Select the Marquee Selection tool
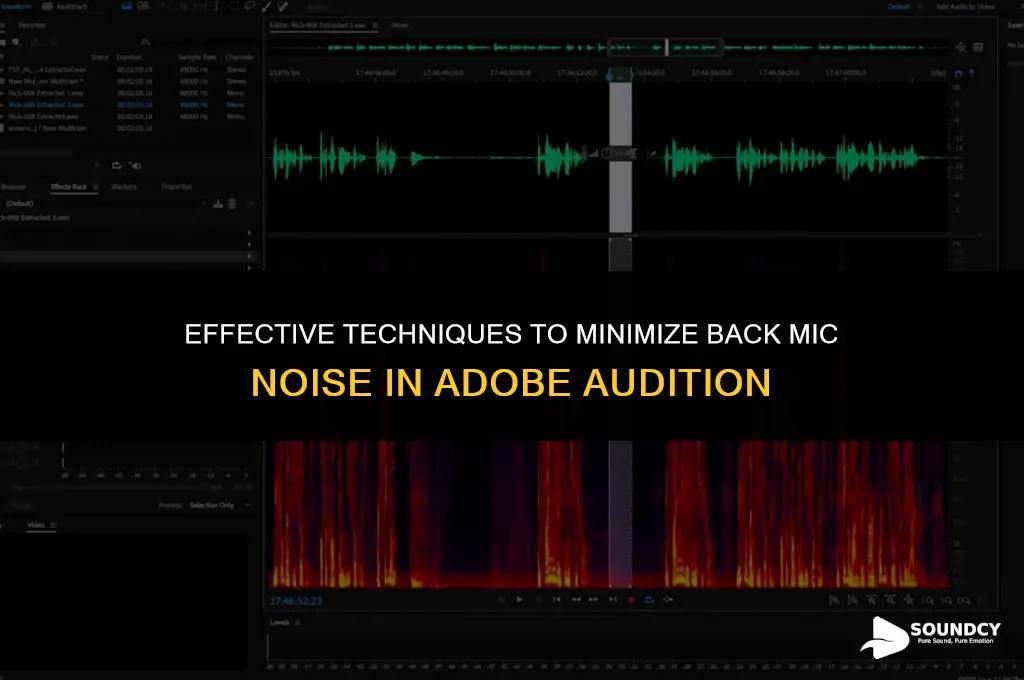This screenshot has width=1024, height=680. (234, 6)
